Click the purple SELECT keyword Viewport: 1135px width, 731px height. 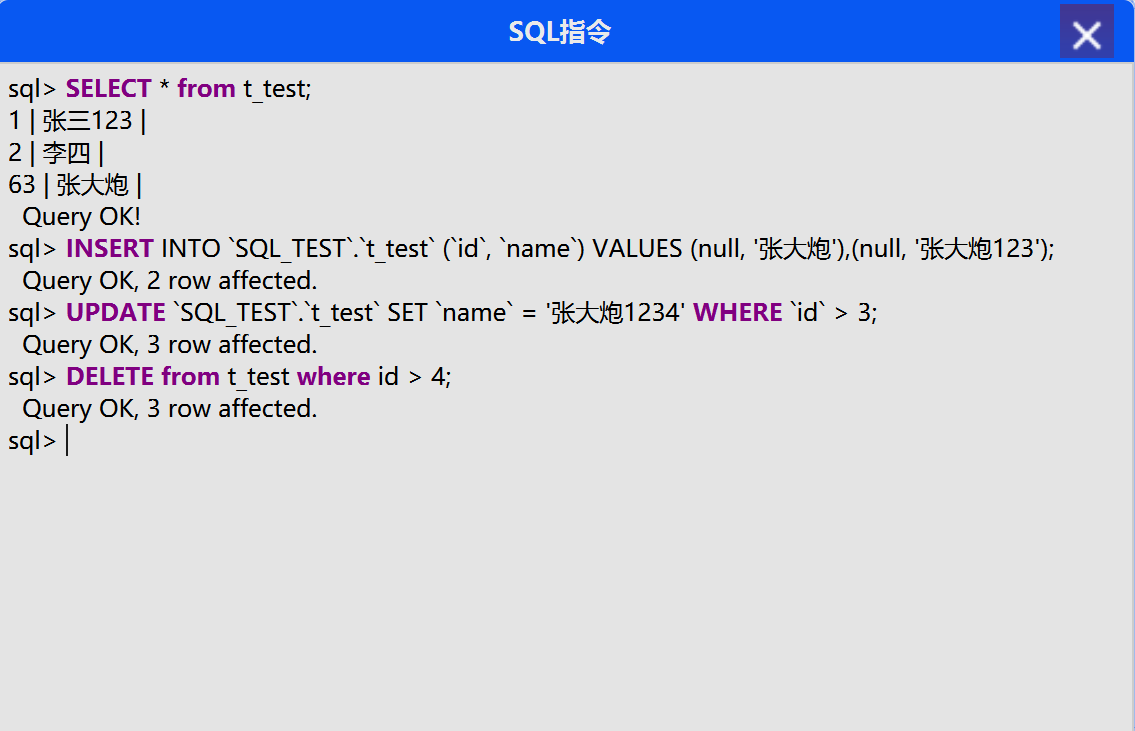pos(108,89)
